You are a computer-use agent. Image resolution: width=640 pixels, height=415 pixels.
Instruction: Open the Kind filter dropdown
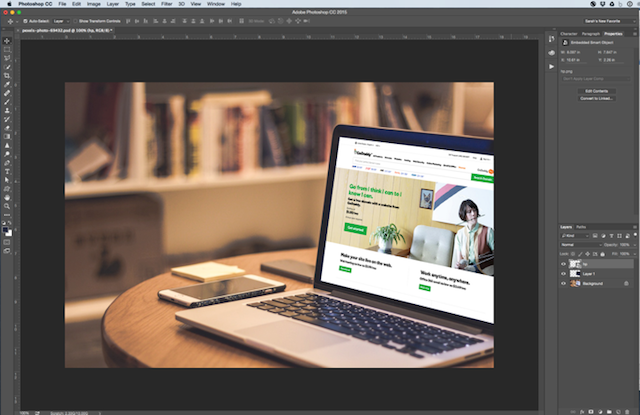(x=575, y=235)
